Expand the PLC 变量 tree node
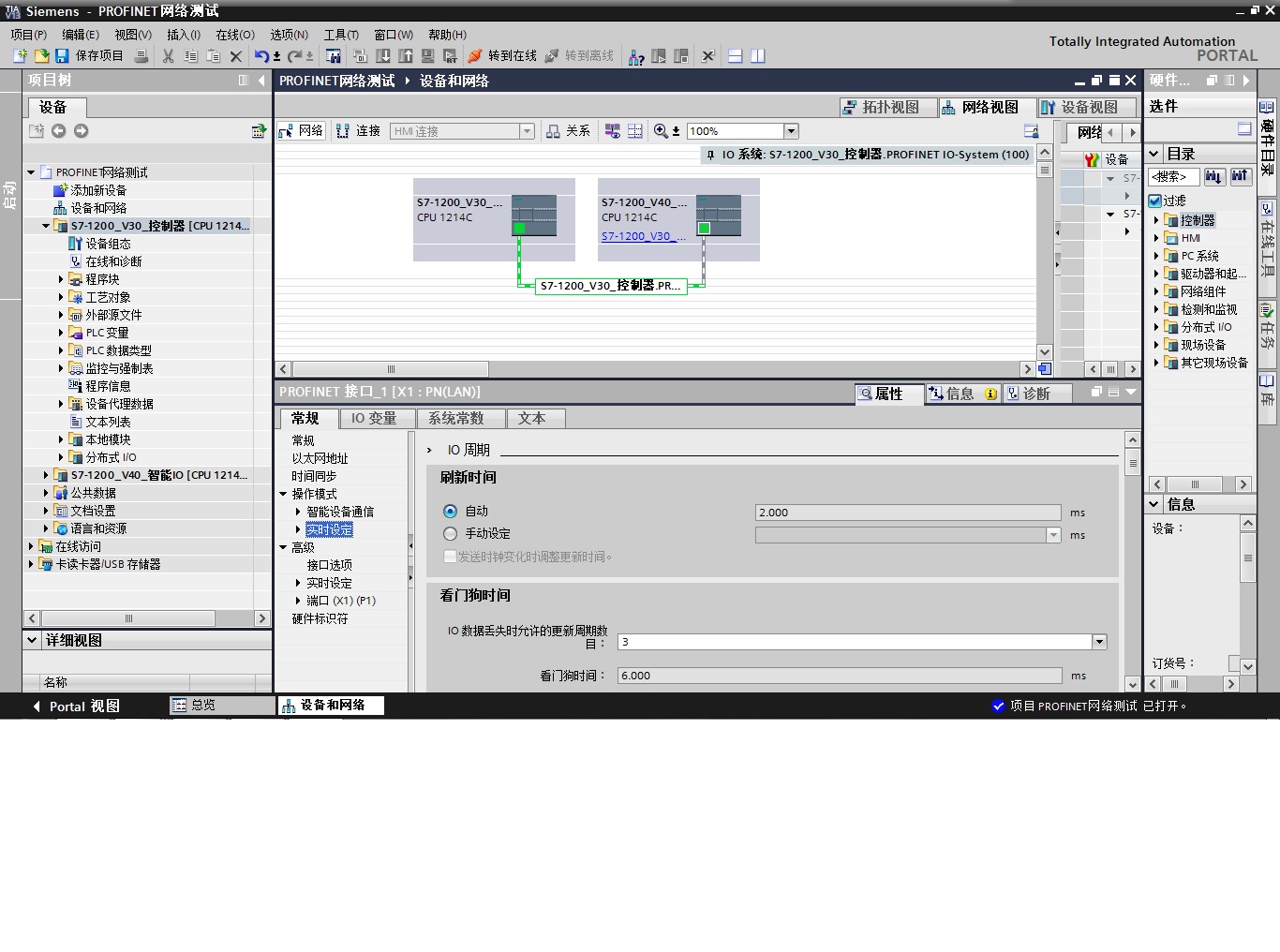Image resolution: width=1280 pixels, height=952 pixels. [x=61, y=333]
